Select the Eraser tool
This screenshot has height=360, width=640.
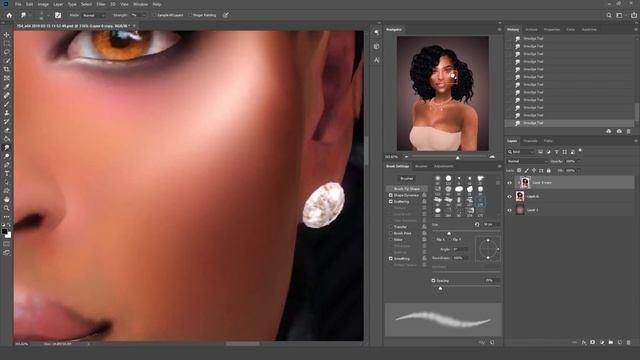pos(7,130)
